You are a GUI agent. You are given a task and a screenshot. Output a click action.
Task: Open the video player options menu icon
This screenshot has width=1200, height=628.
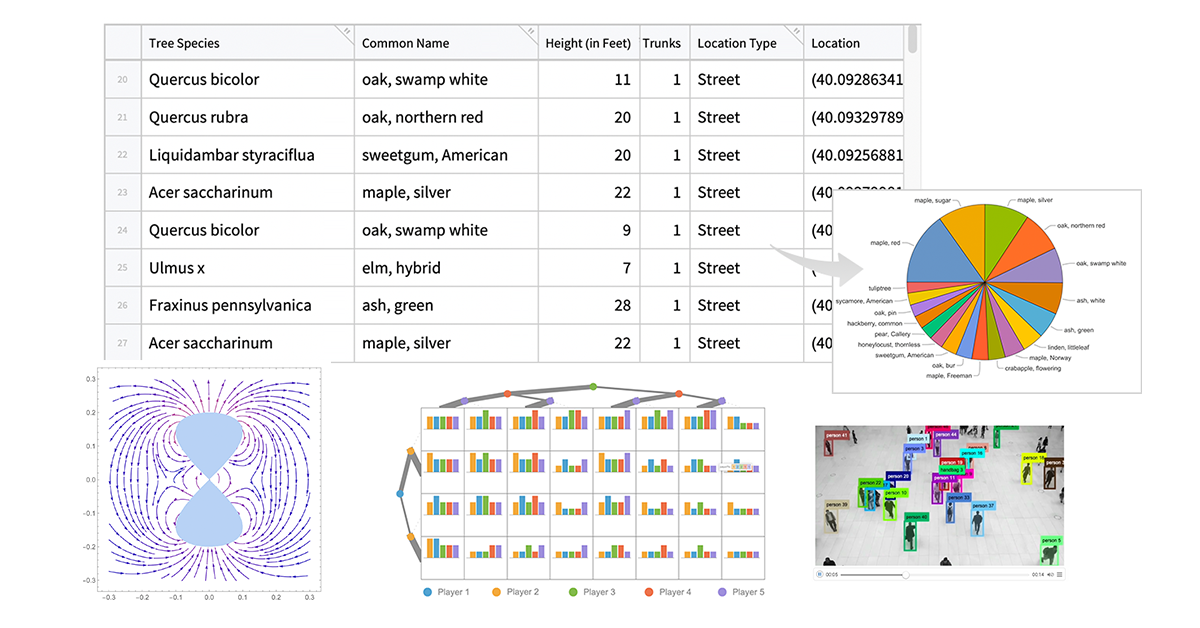pyautogui.click(x=1060, y=575)
